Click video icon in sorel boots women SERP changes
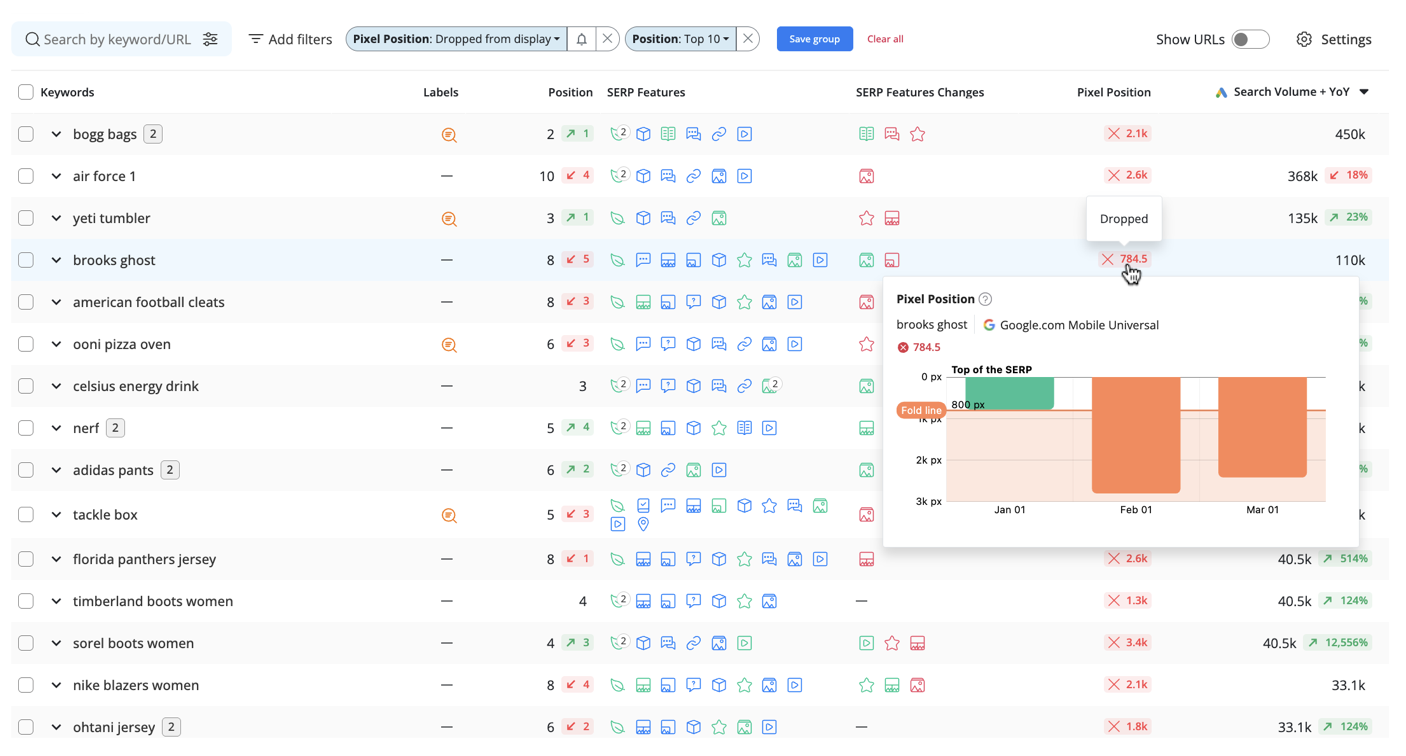 click(866, 643)
